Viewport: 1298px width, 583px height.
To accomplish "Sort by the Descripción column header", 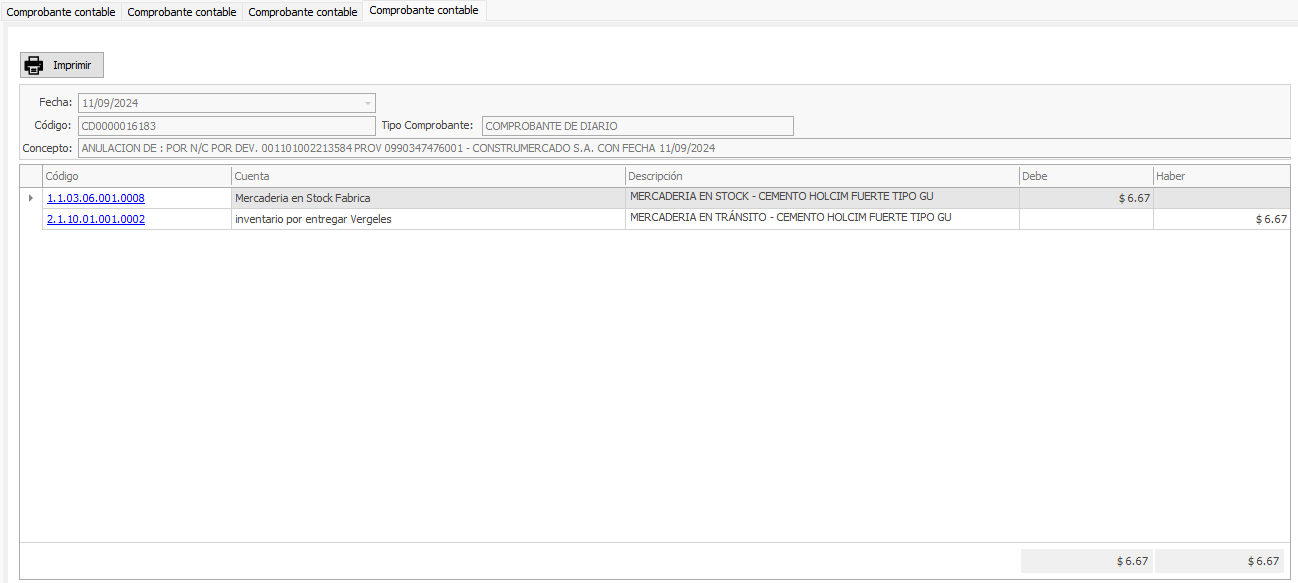I will click(x=820, y=176).
